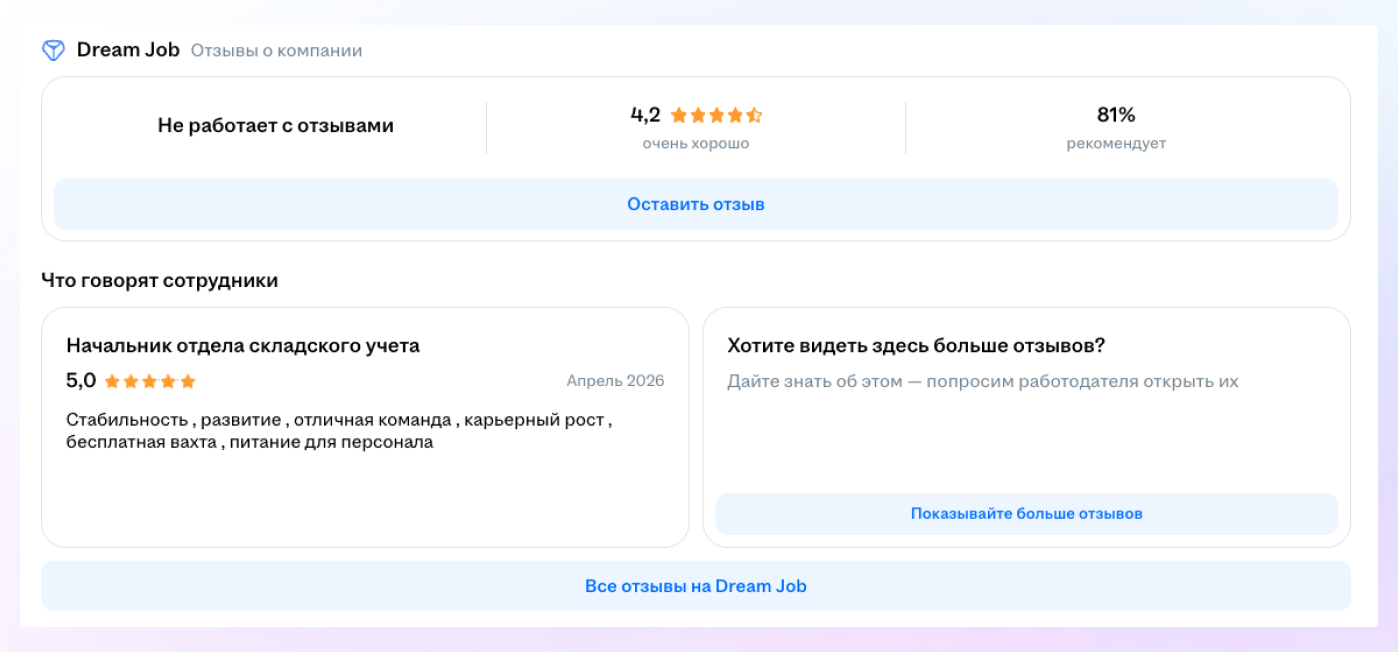Screen dimensions: 1398x652
Task: Click the 4,2 overall rating number
Action: coord(645,115)
